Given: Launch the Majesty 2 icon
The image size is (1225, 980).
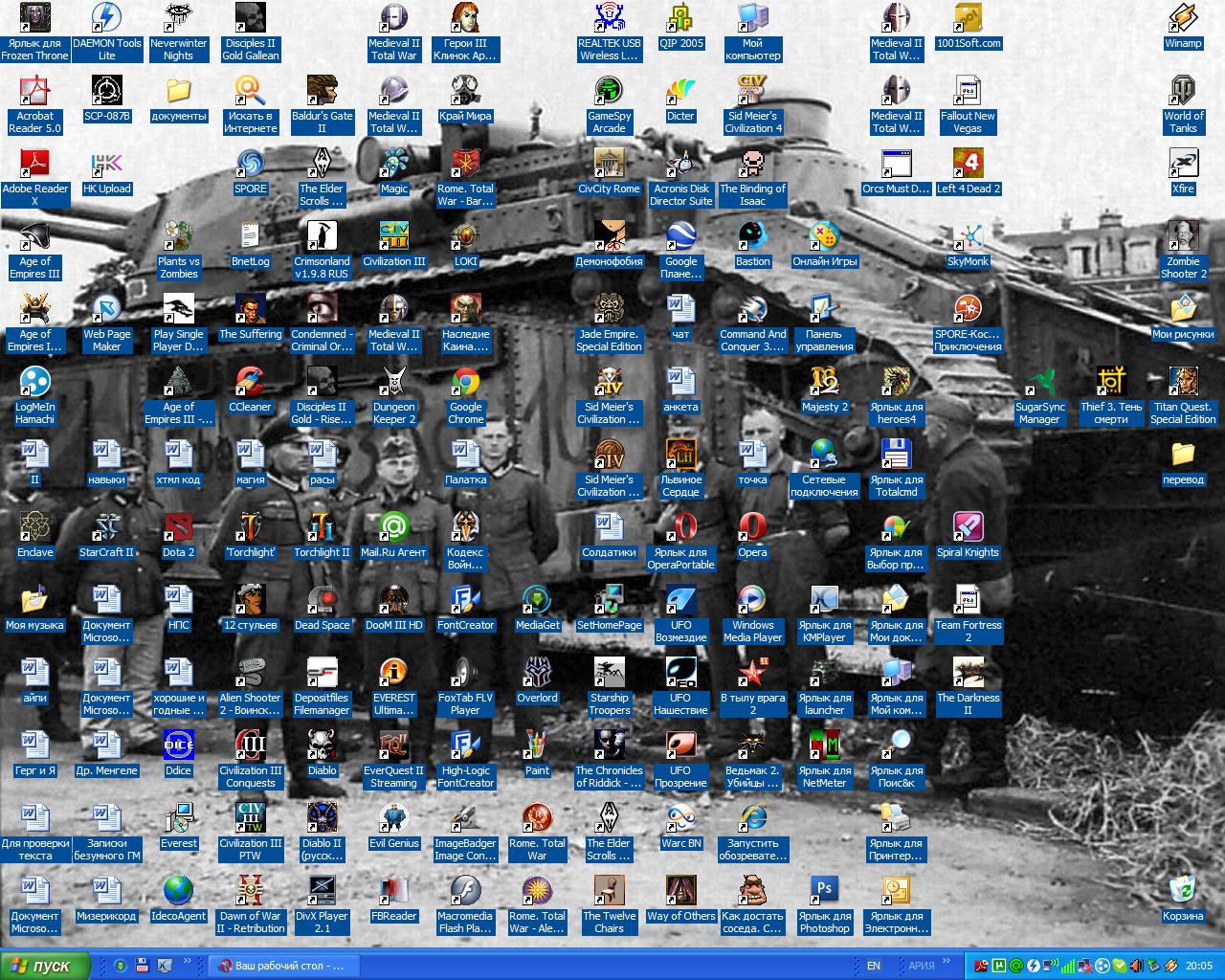Looking at the screenshot, I should click(x=824, y=390).
